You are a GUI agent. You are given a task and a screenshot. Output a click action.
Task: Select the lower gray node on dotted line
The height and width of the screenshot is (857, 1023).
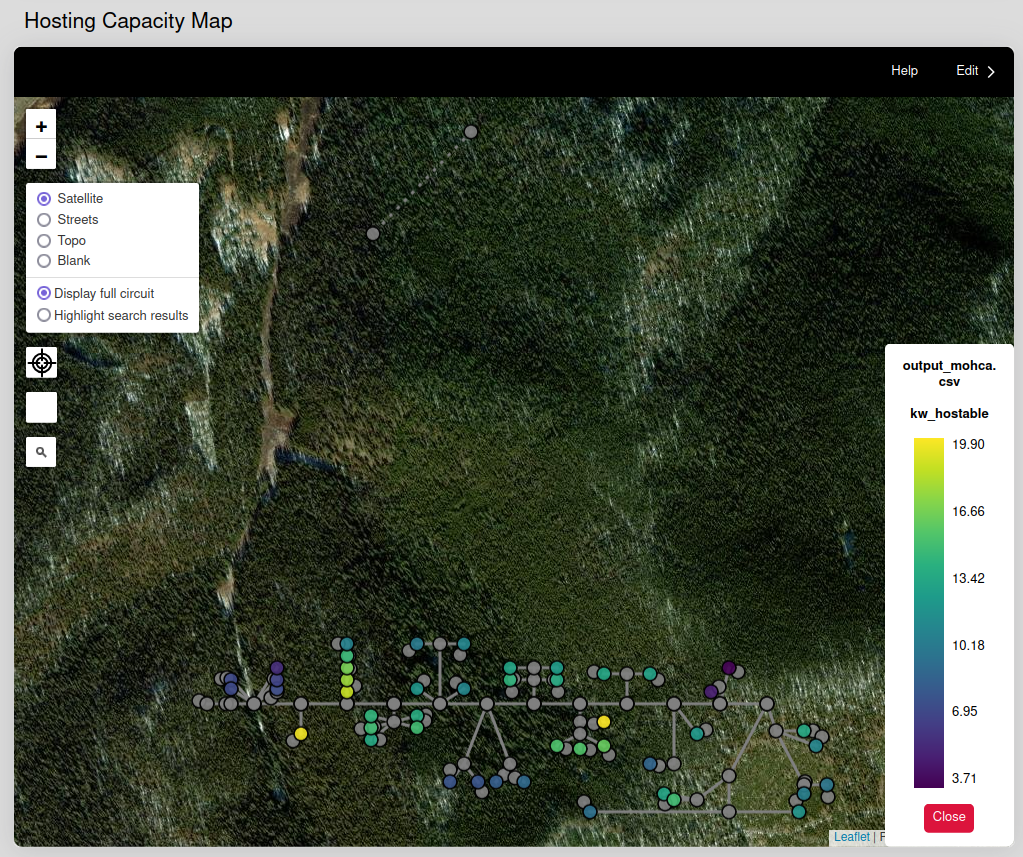coord(373,233)
